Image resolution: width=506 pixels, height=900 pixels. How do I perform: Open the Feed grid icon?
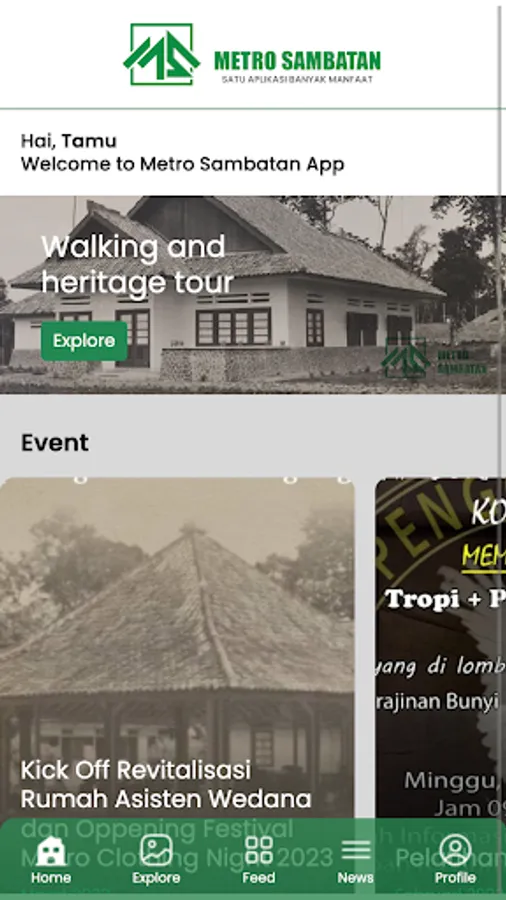[259, 850]
